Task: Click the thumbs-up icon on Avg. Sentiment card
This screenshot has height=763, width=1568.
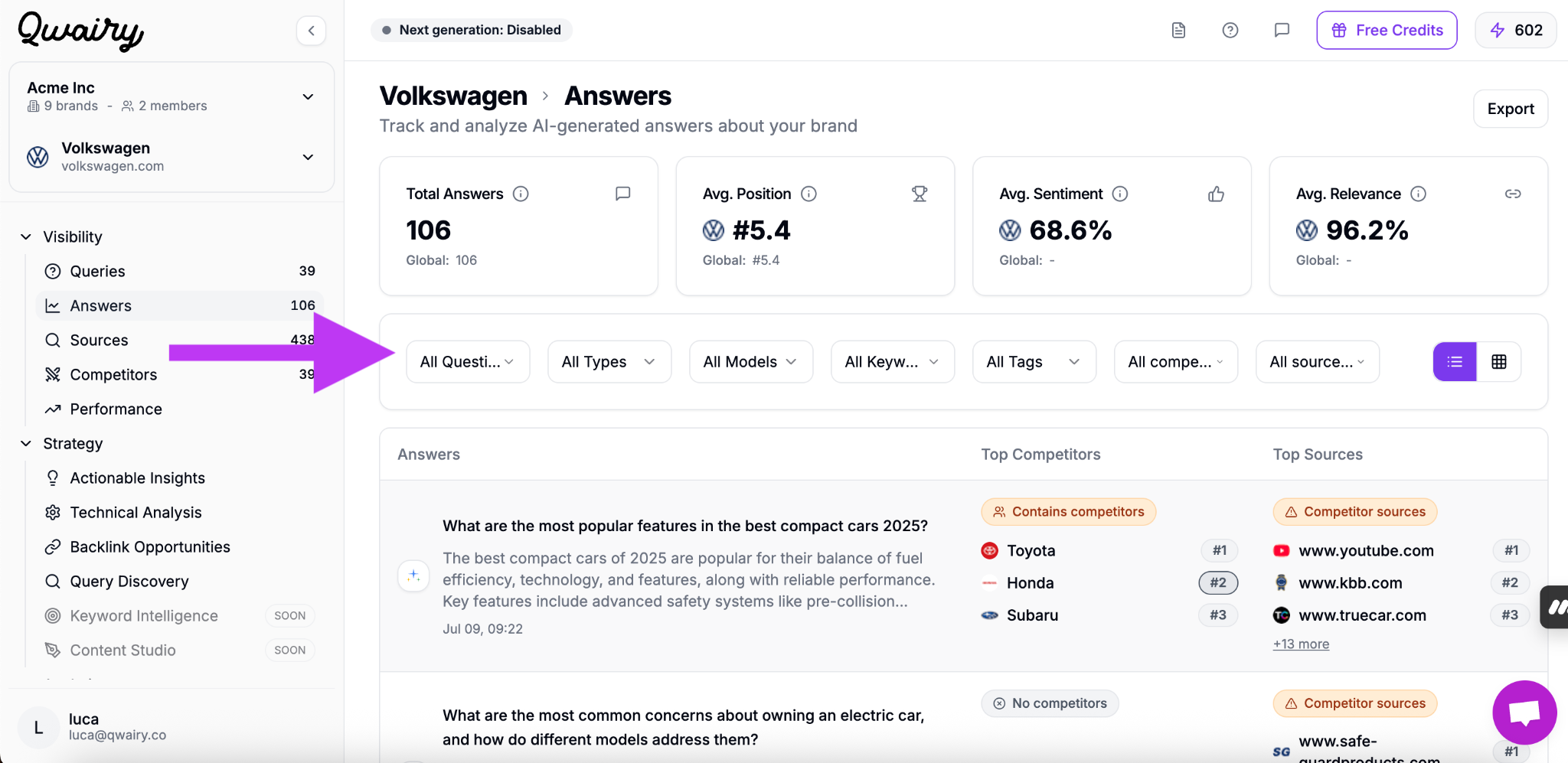Action: click(x=1216, y=194)
